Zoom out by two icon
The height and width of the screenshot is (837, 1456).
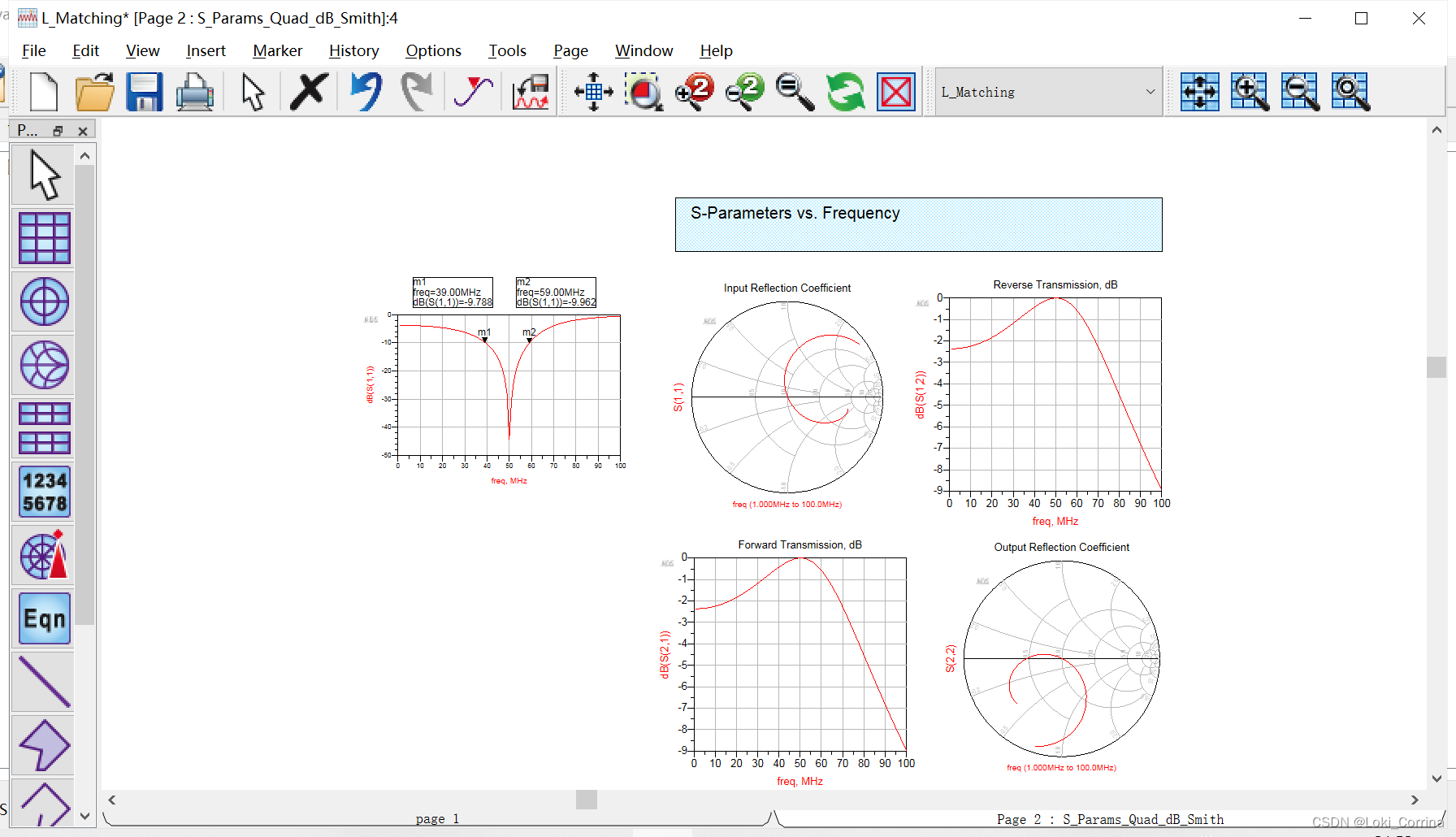(x=745, y=92)
